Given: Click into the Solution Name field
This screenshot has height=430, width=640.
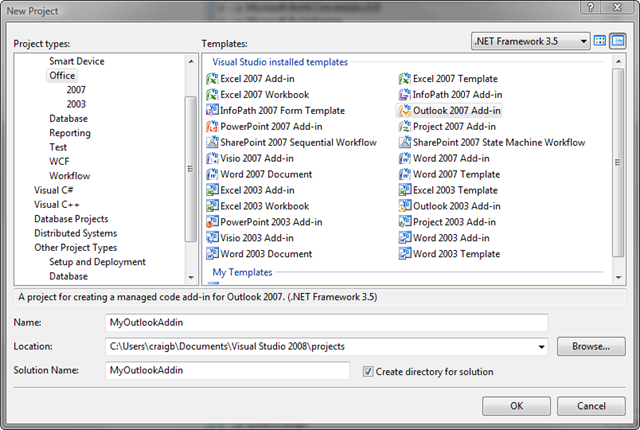Looking at the screenshot, I should pyautogui.click(x=227, y=370).
